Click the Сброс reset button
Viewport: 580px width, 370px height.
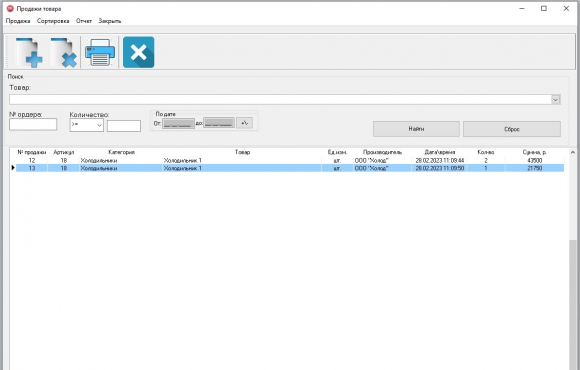tap(512, 130)
